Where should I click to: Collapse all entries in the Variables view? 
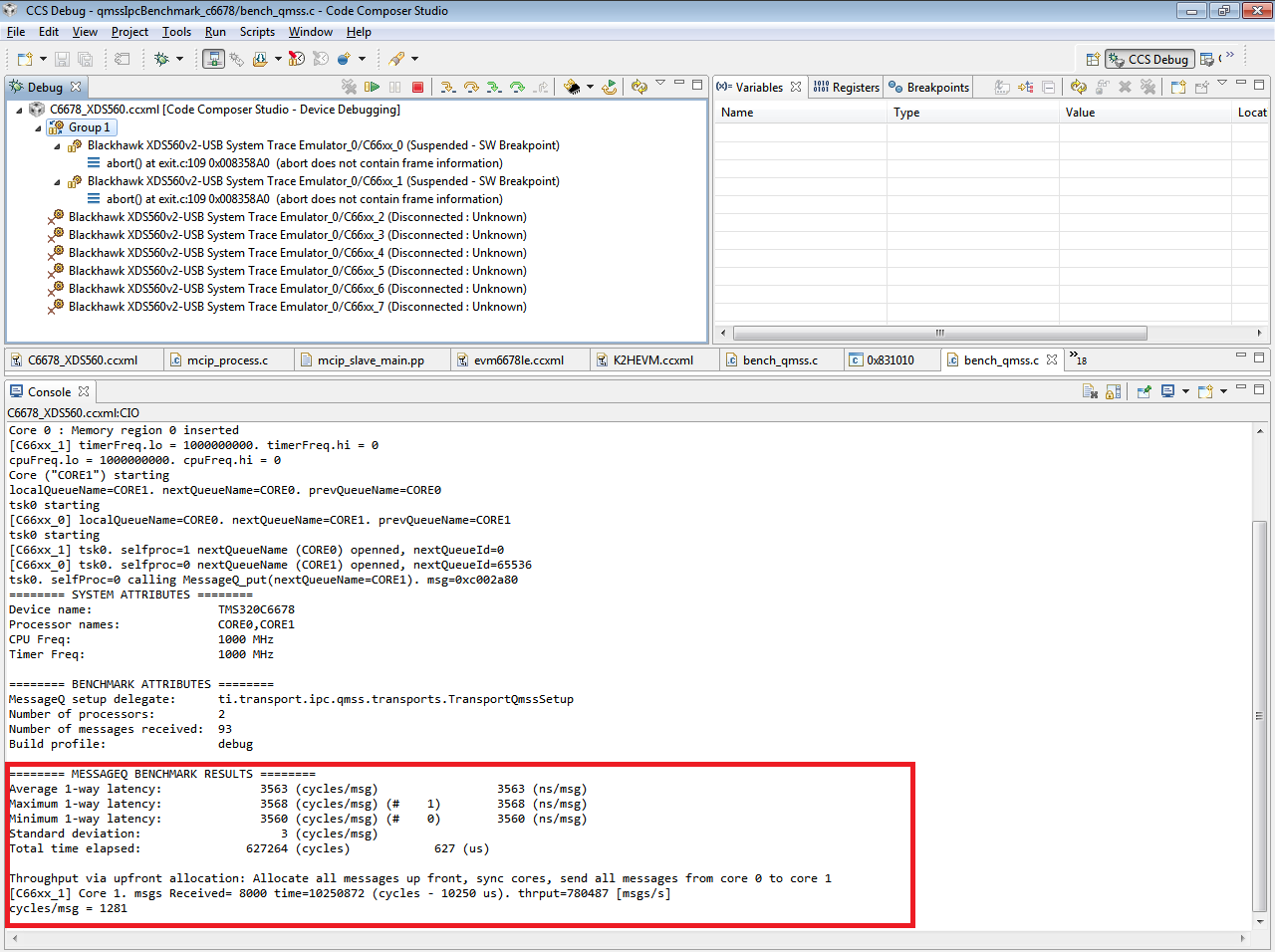coord(1048,87)
